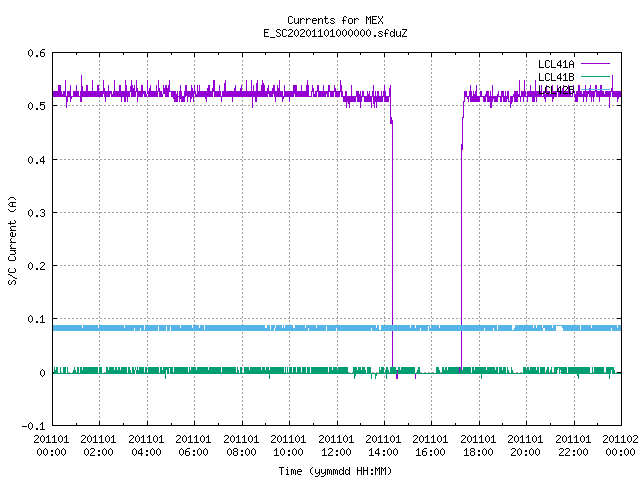Screen dimensions: 640x480
Task: Click the 0.5 y-axis tick value
Action: (36, 106)
